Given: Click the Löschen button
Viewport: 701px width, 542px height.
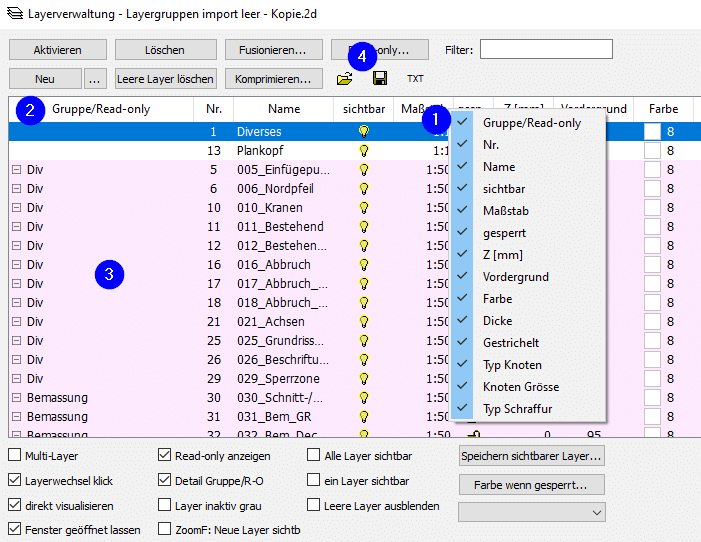Looking at the screenshot, I should pos(165,50).
